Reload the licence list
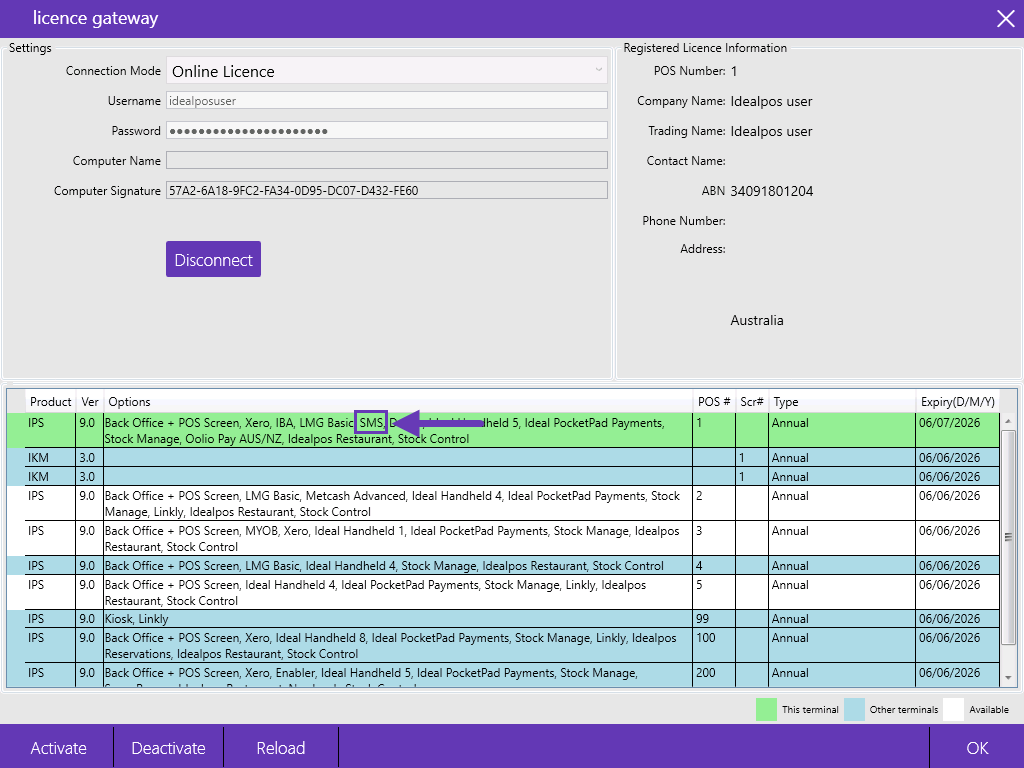The width and height of the screenshot is (1024, 768). [281, 748]
